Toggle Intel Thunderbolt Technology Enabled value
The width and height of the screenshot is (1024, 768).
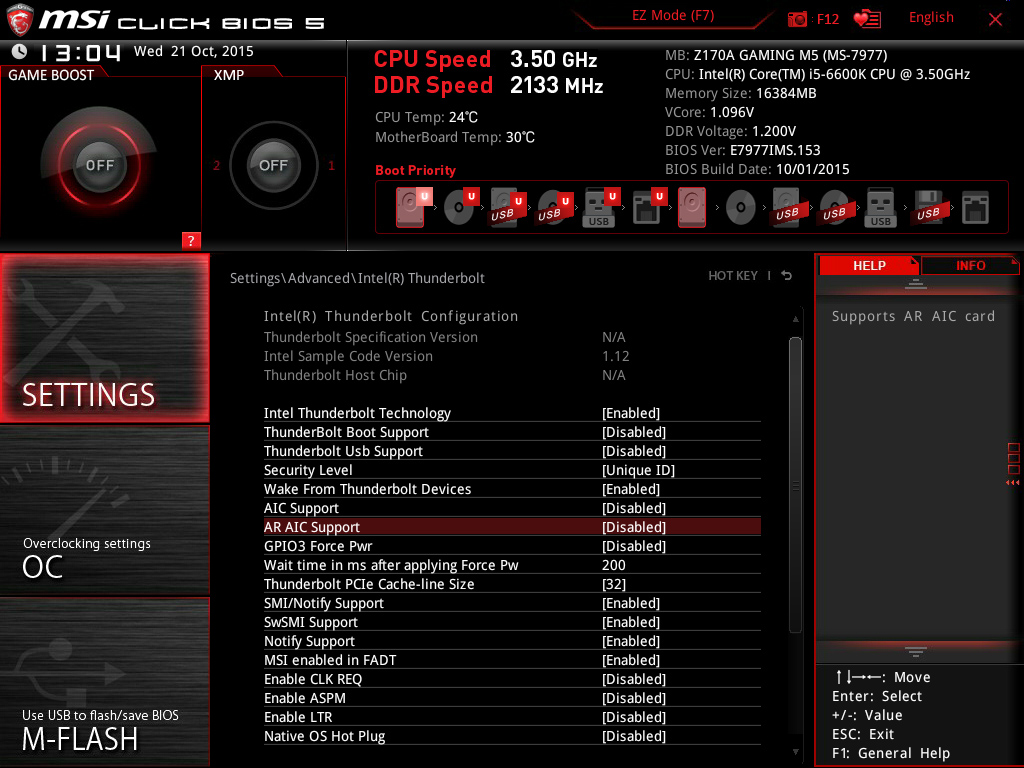pos(631,413)
